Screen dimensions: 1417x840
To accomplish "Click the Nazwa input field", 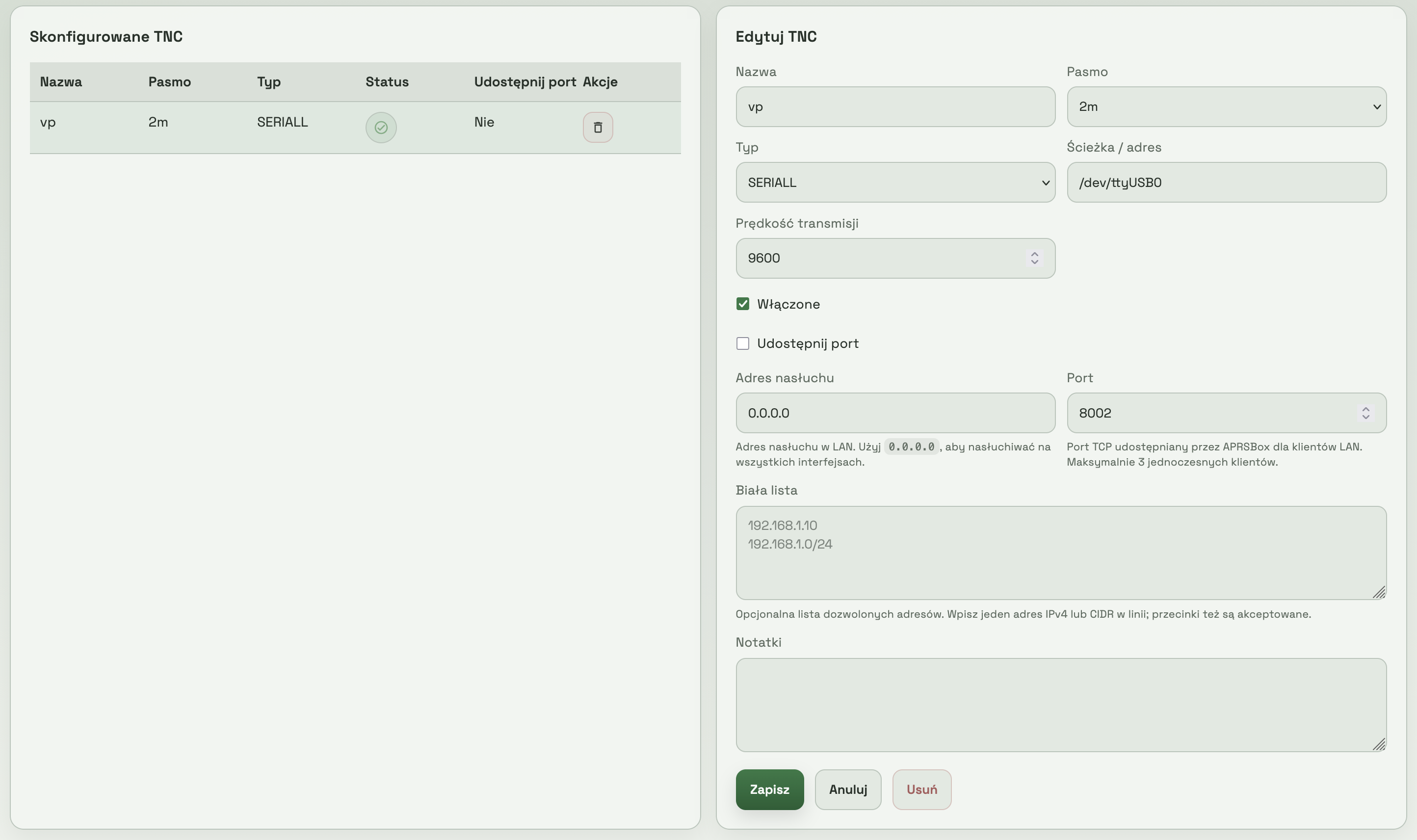I will tap(894, 106).
